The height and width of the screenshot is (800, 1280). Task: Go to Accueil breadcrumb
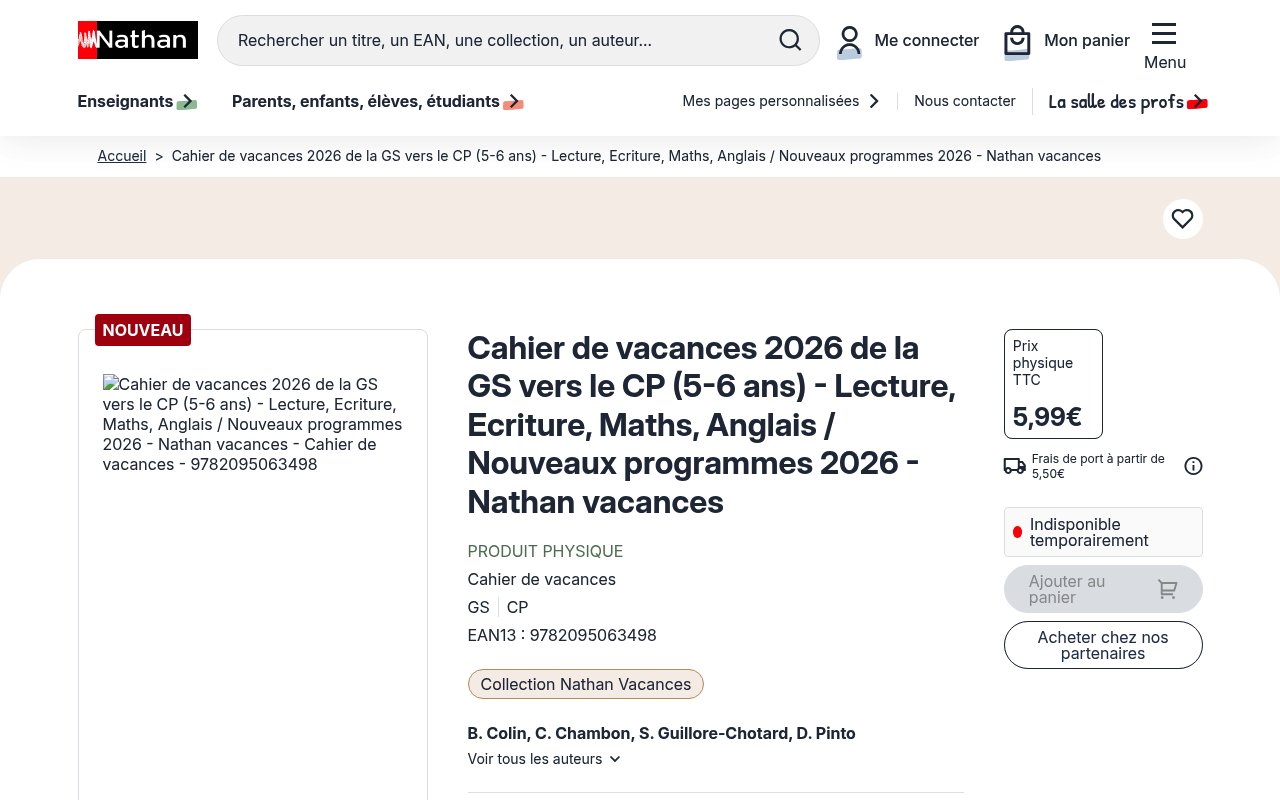(x=122, y=156)
